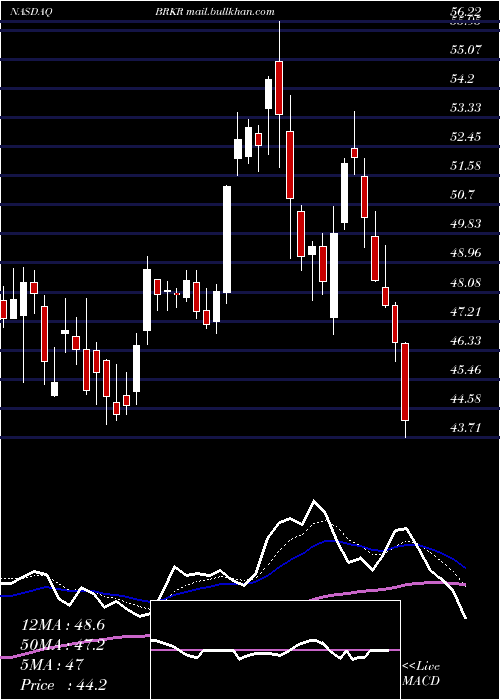Click the 48.08 price axis label
Screen dimensions: 500x700
coord(466,283)
